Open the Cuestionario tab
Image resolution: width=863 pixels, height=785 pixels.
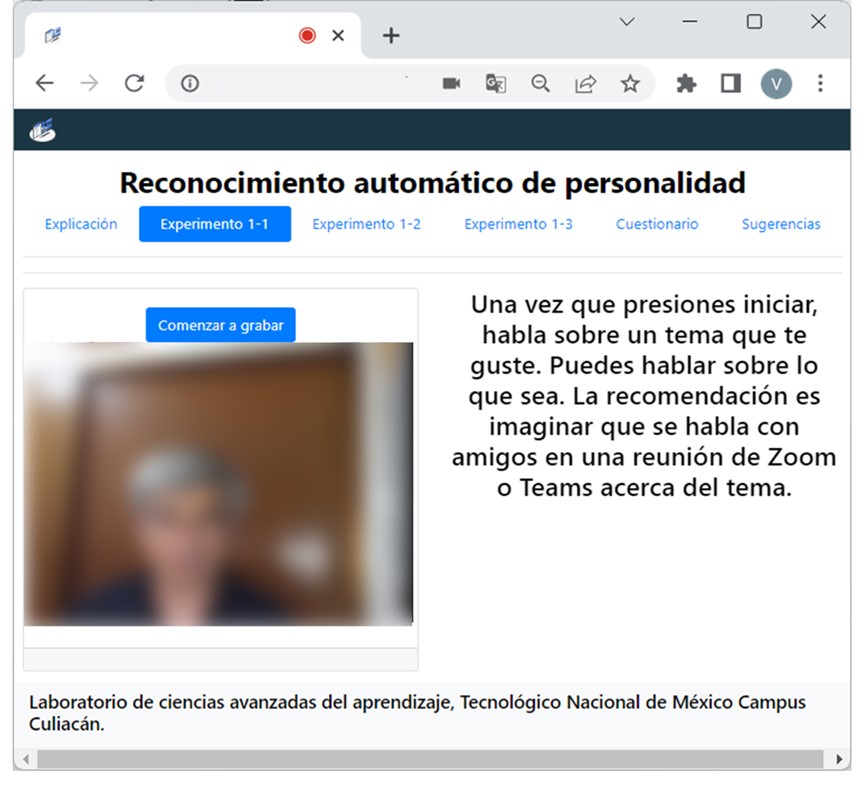coord(657,224)
